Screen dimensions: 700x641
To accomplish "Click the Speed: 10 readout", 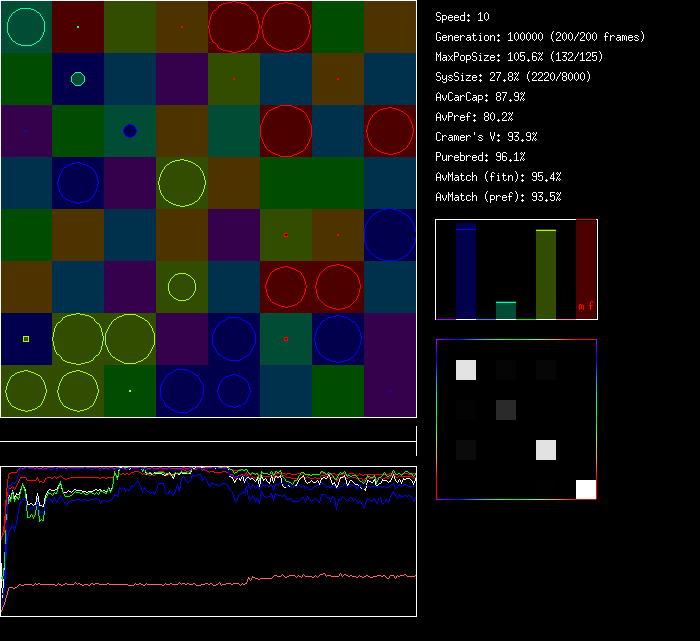I will click(463, 17).
